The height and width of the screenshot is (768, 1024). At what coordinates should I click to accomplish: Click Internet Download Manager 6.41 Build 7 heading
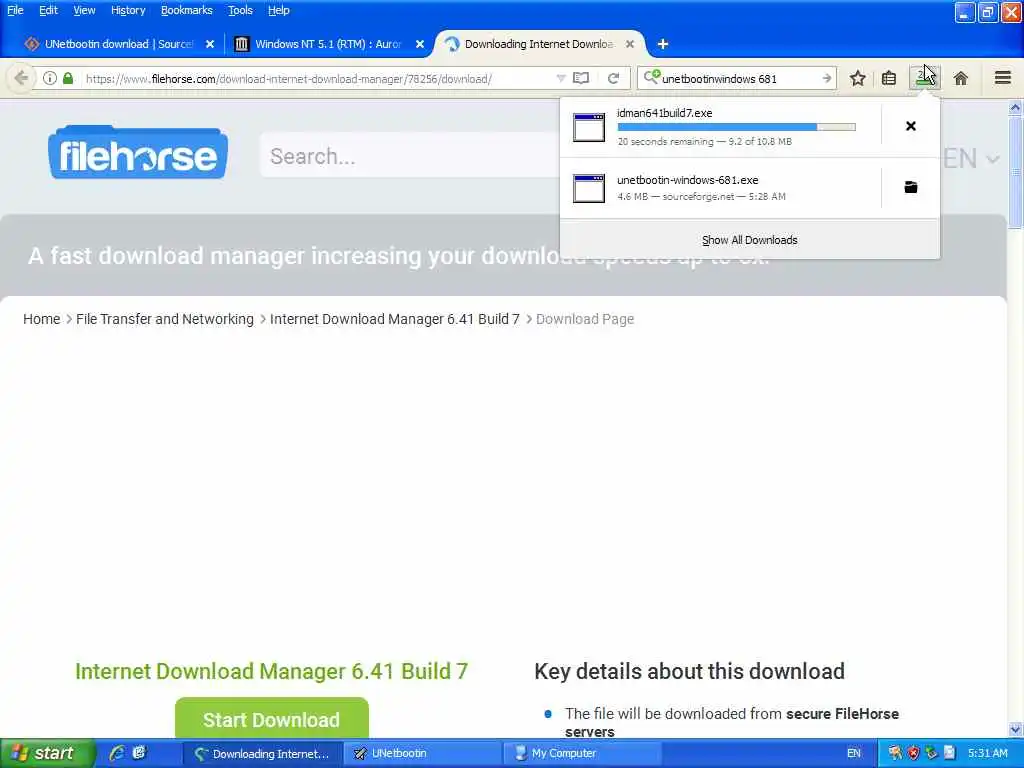(272, 671)
